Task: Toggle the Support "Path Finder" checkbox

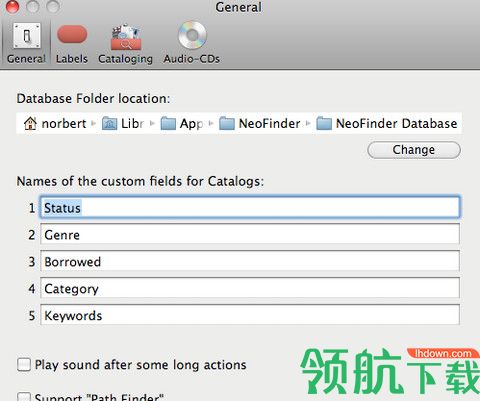Action: tap(24, 397)
